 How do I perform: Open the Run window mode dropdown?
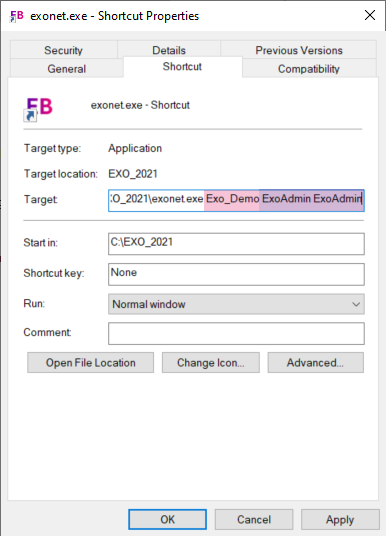point(236,304)
